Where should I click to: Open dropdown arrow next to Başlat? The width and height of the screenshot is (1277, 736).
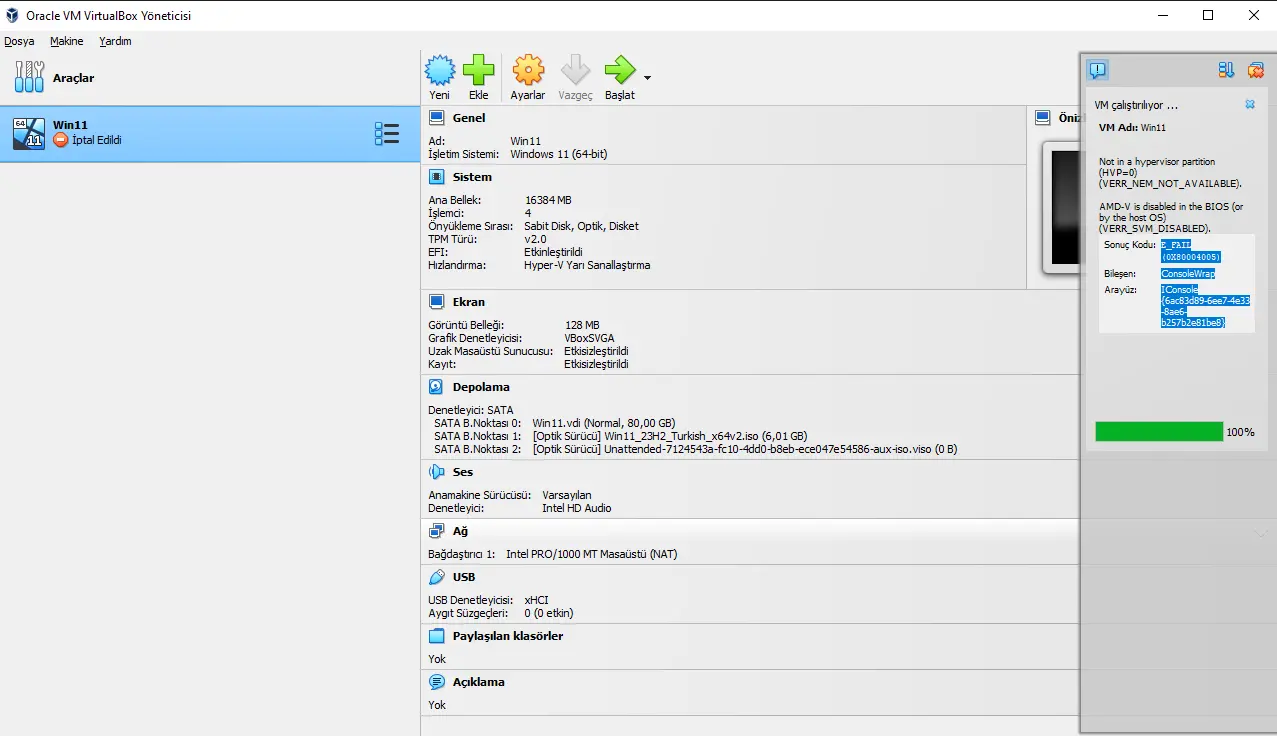coord(648,77)
